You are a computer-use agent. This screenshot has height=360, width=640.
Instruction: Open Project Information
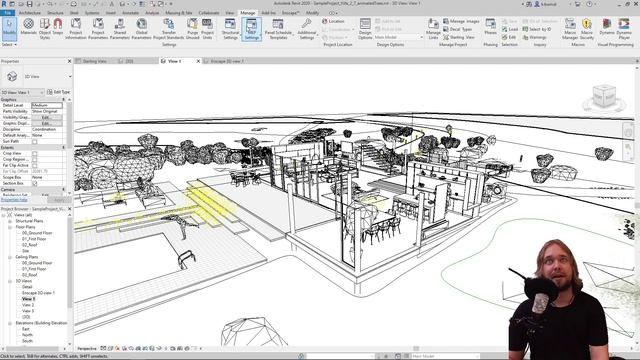click(x=76, y=29)
